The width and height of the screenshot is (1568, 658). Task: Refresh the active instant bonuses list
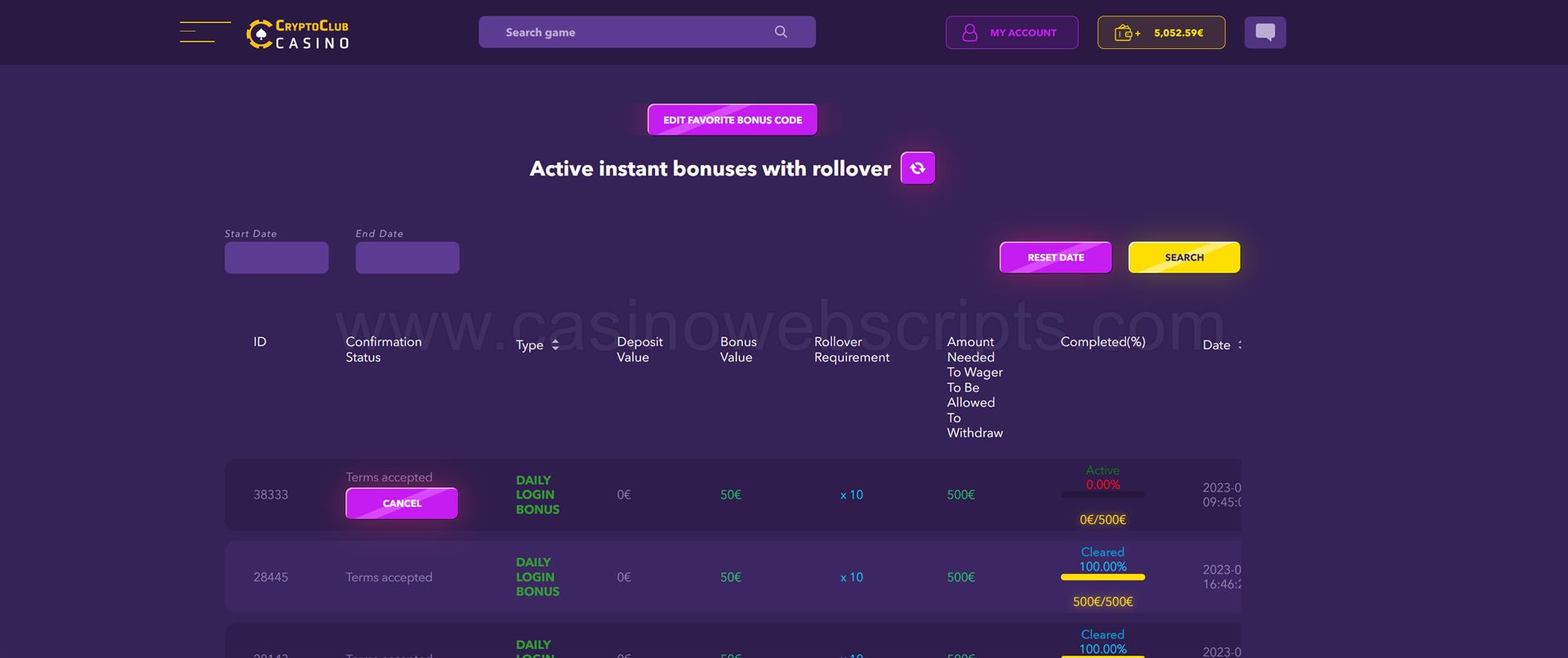pyautogui.click(x=918, y=168)
